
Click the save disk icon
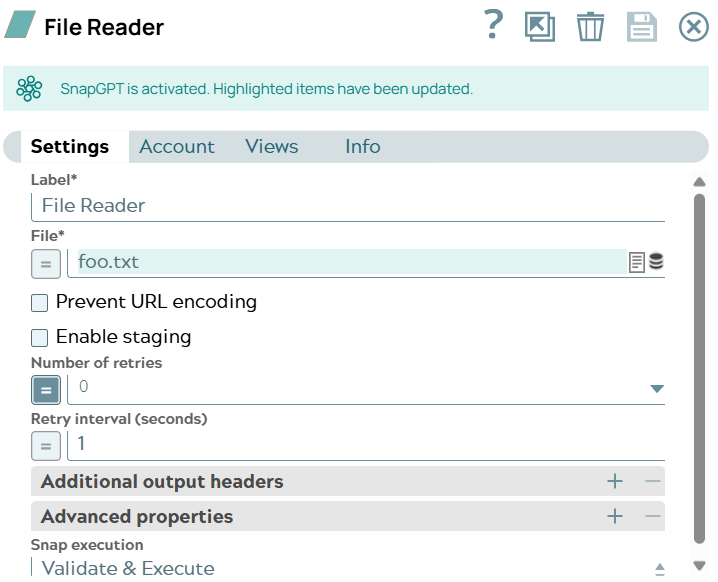(641, 26)
